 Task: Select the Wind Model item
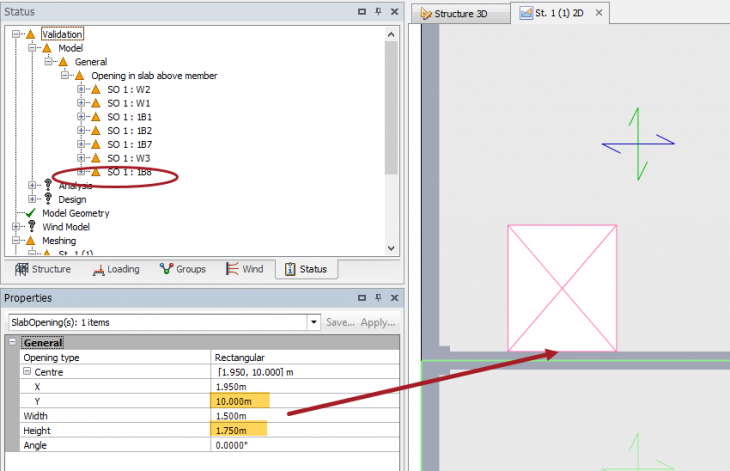click(66, 227)
